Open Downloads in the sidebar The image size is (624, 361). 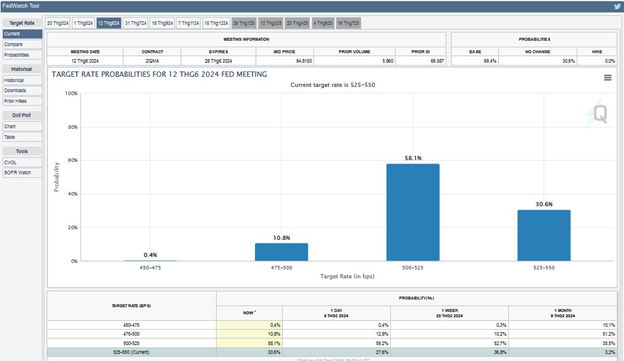(22, 90)
